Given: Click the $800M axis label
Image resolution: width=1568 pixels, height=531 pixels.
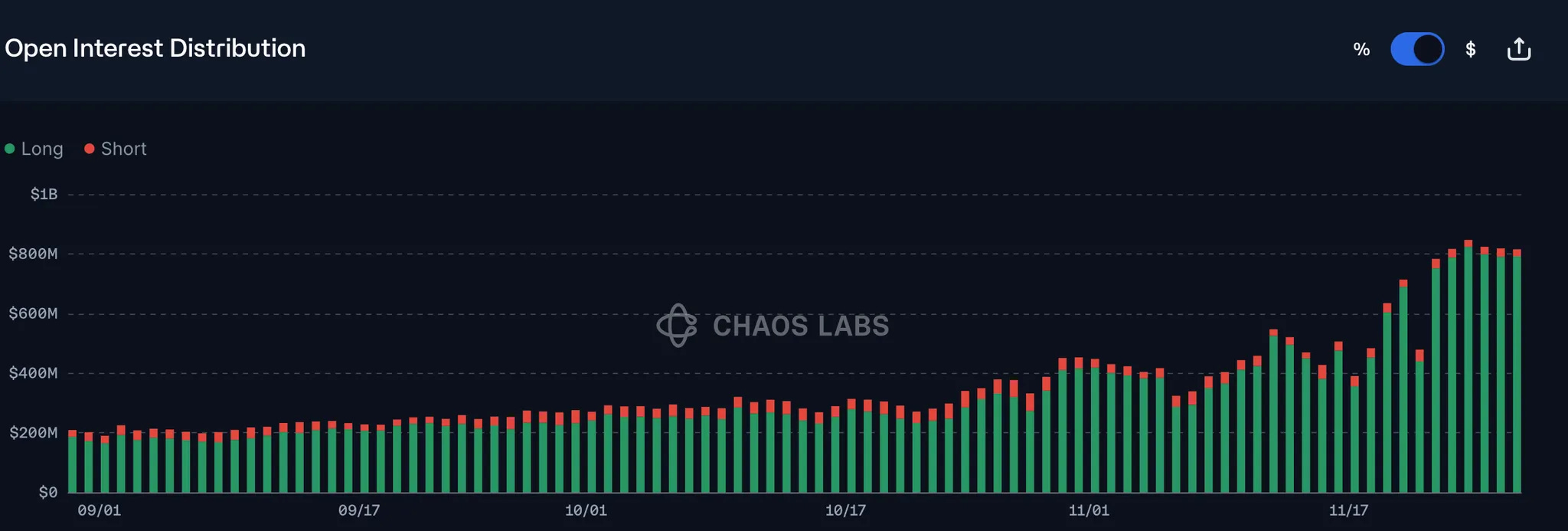Looking at the screenshot, I should (x=33, y=254).
